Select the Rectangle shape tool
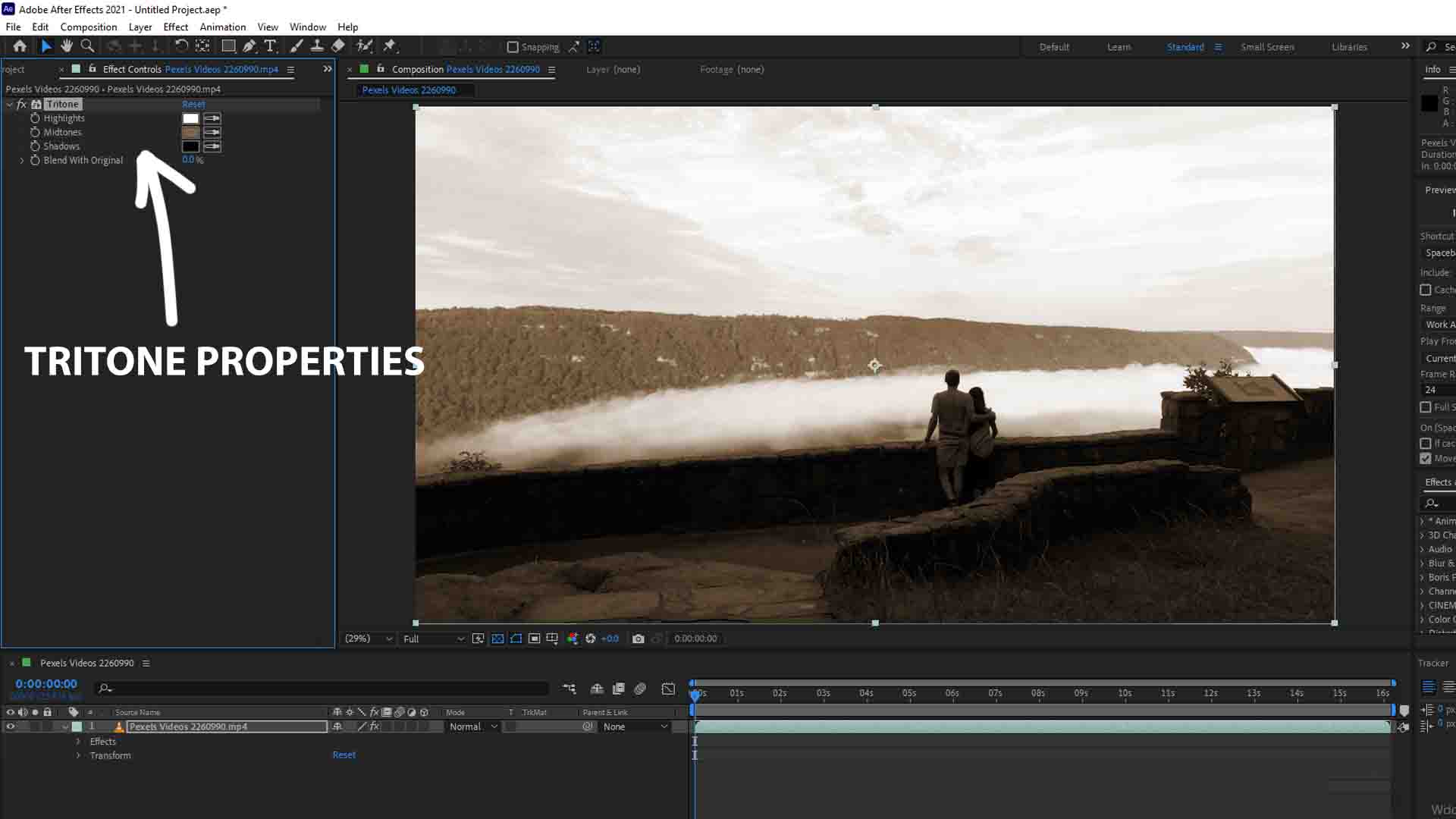 click(227, 46)
